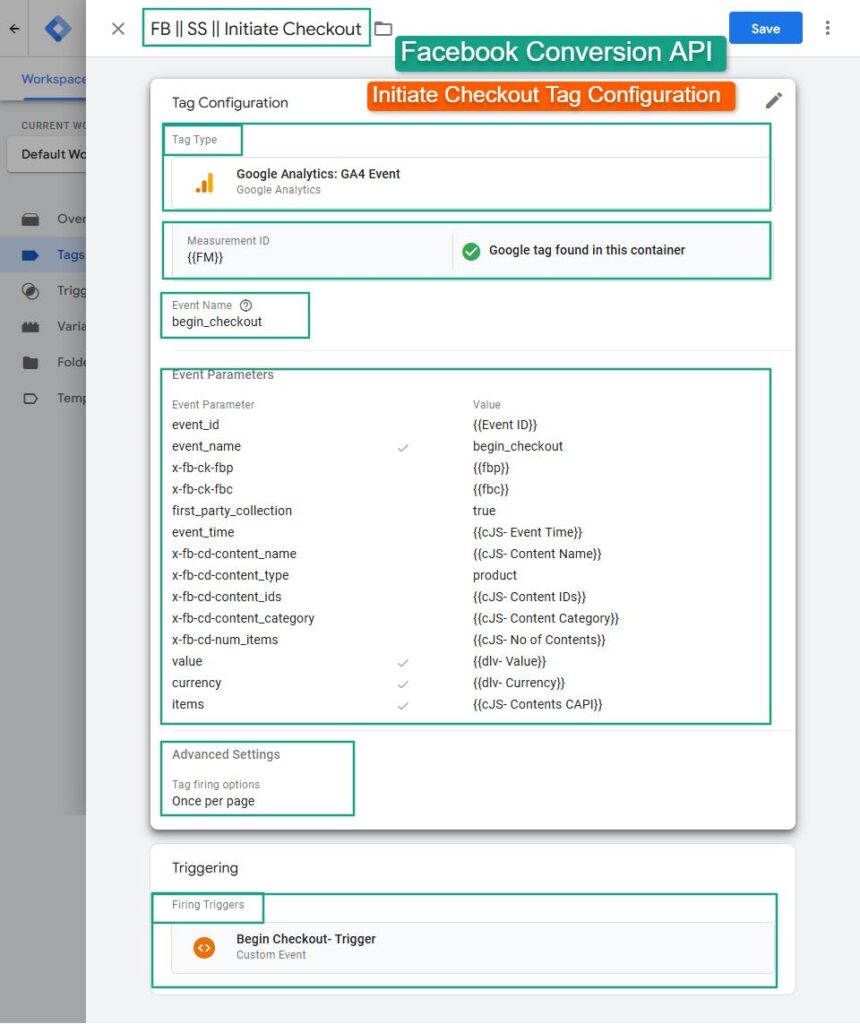Click the {{fbc}} value
Image resolution: width=860 pixels, height=1024 pixels.
491,489
